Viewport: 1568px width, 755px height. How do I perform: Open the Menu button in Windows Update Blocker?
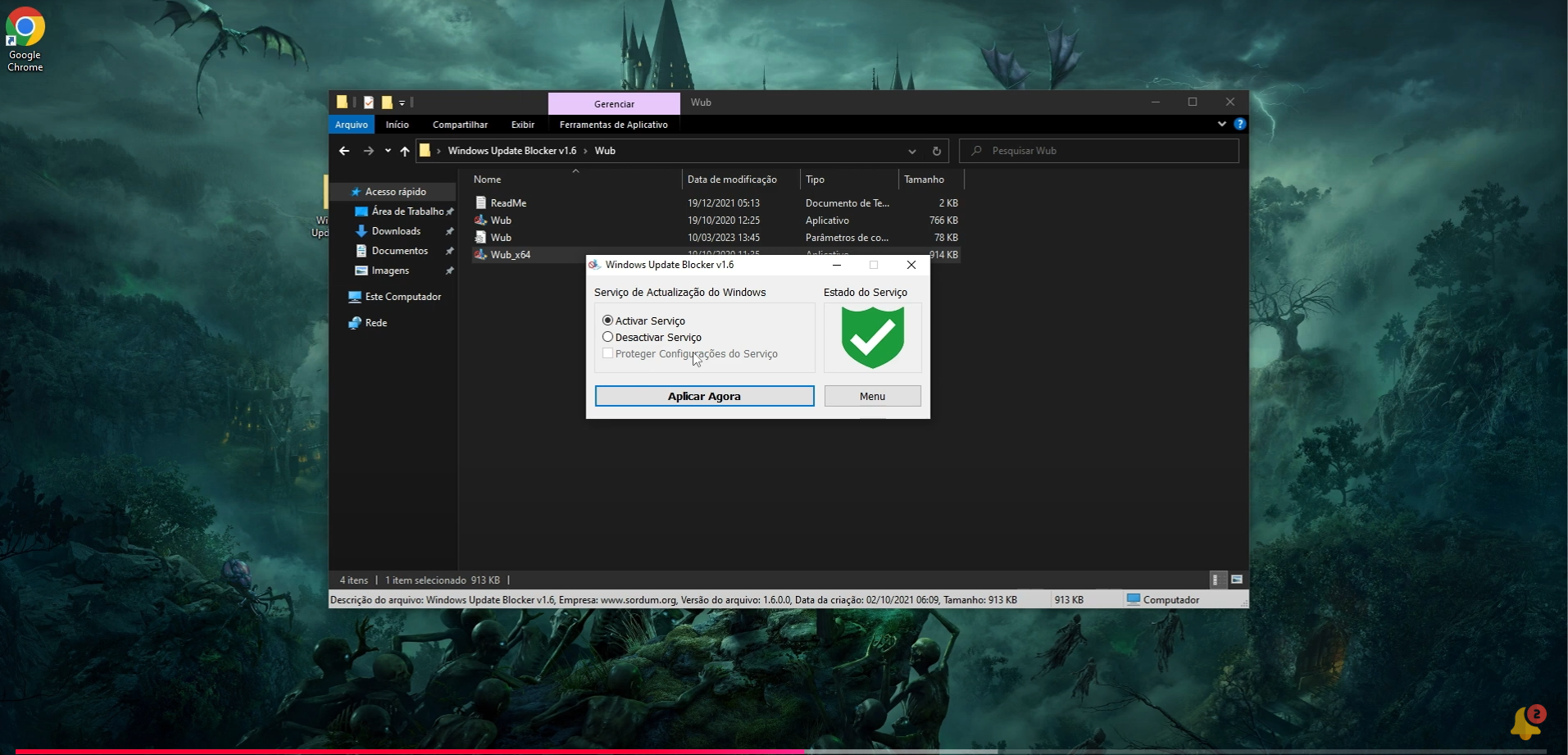pyautogui.click(x=871, y=396)
